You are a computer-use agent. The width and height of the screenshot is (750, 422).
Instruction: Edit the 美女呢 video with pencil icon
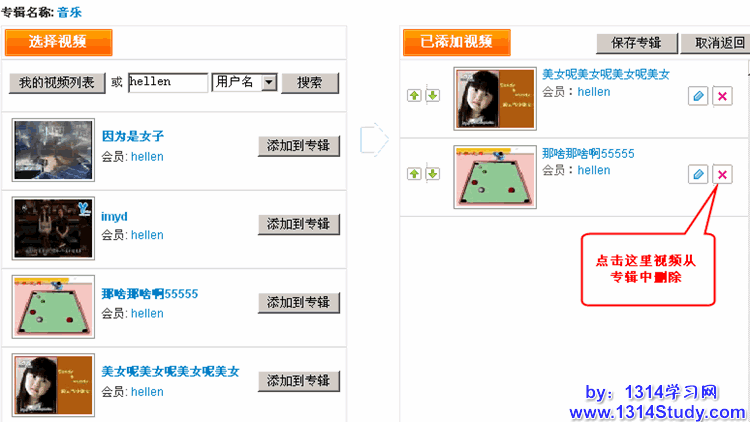point(698,96)
